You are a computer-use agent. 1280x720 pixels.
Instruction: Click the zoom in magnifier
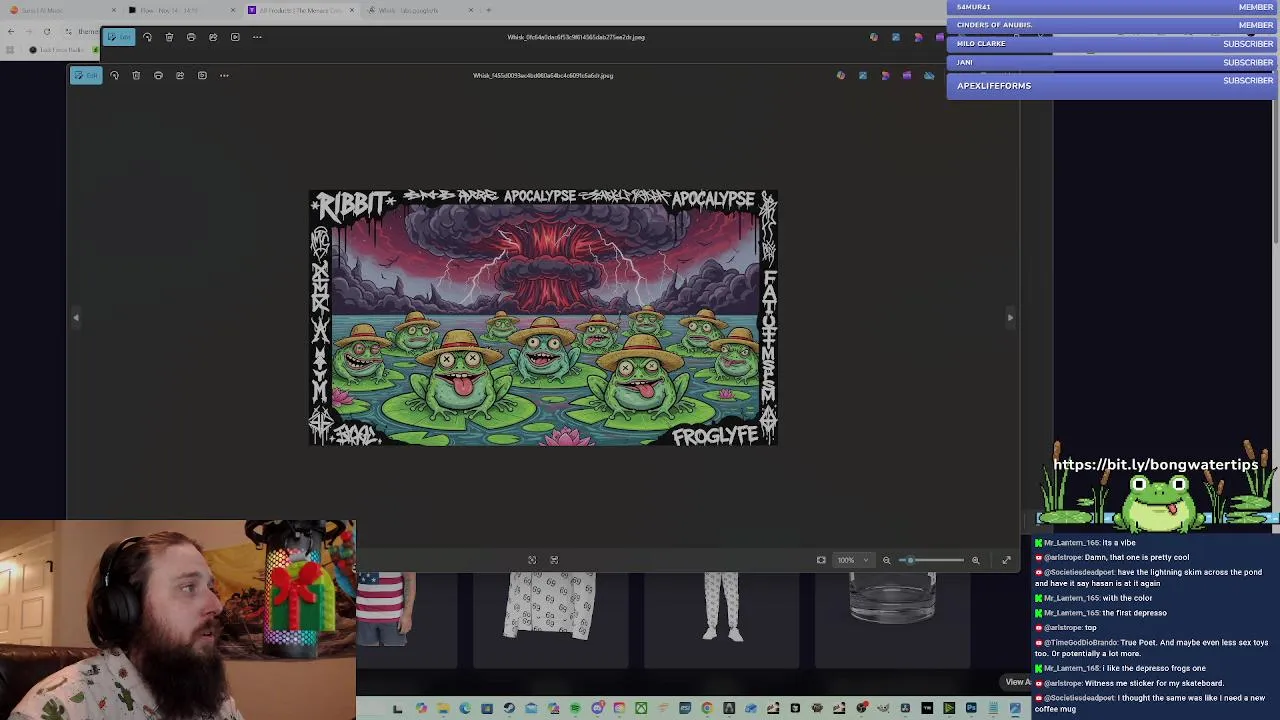coord(976,560)
